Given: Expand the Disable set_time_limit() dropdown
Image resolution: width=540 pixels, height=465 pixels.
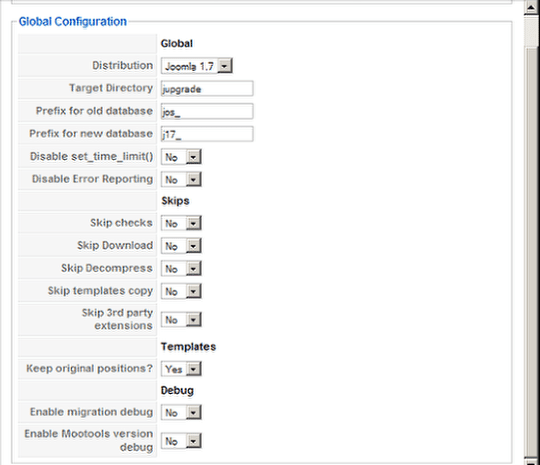Looking at the screenshot, I should [x=181, y=157].
